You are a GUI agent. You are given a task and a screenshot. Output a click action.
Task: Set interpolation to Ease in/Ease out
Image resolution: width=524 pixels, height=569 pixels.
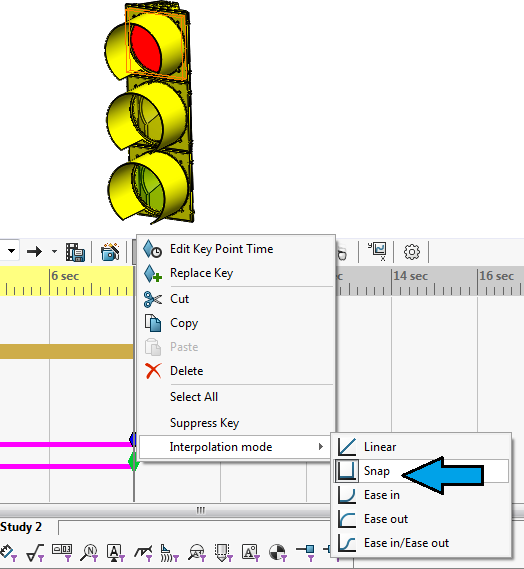pyautogui.click(x=421, y=543)
